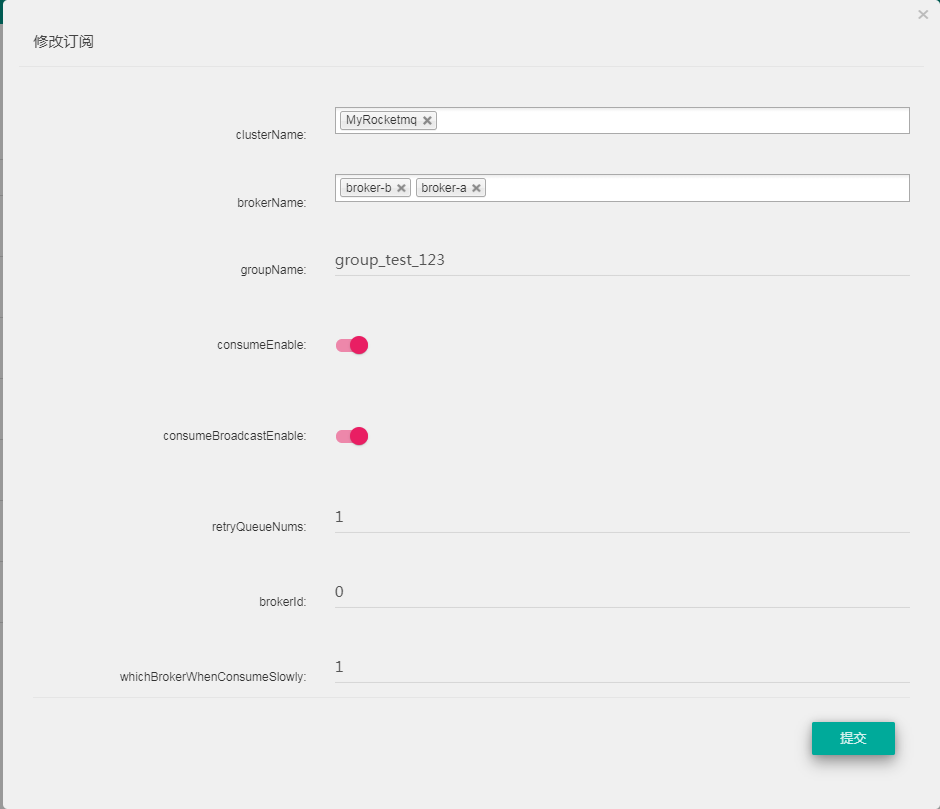Screen dimensions: 940x809
Task: Click the consumeBroadcastEnable label
Action: [x=234, y=436]
